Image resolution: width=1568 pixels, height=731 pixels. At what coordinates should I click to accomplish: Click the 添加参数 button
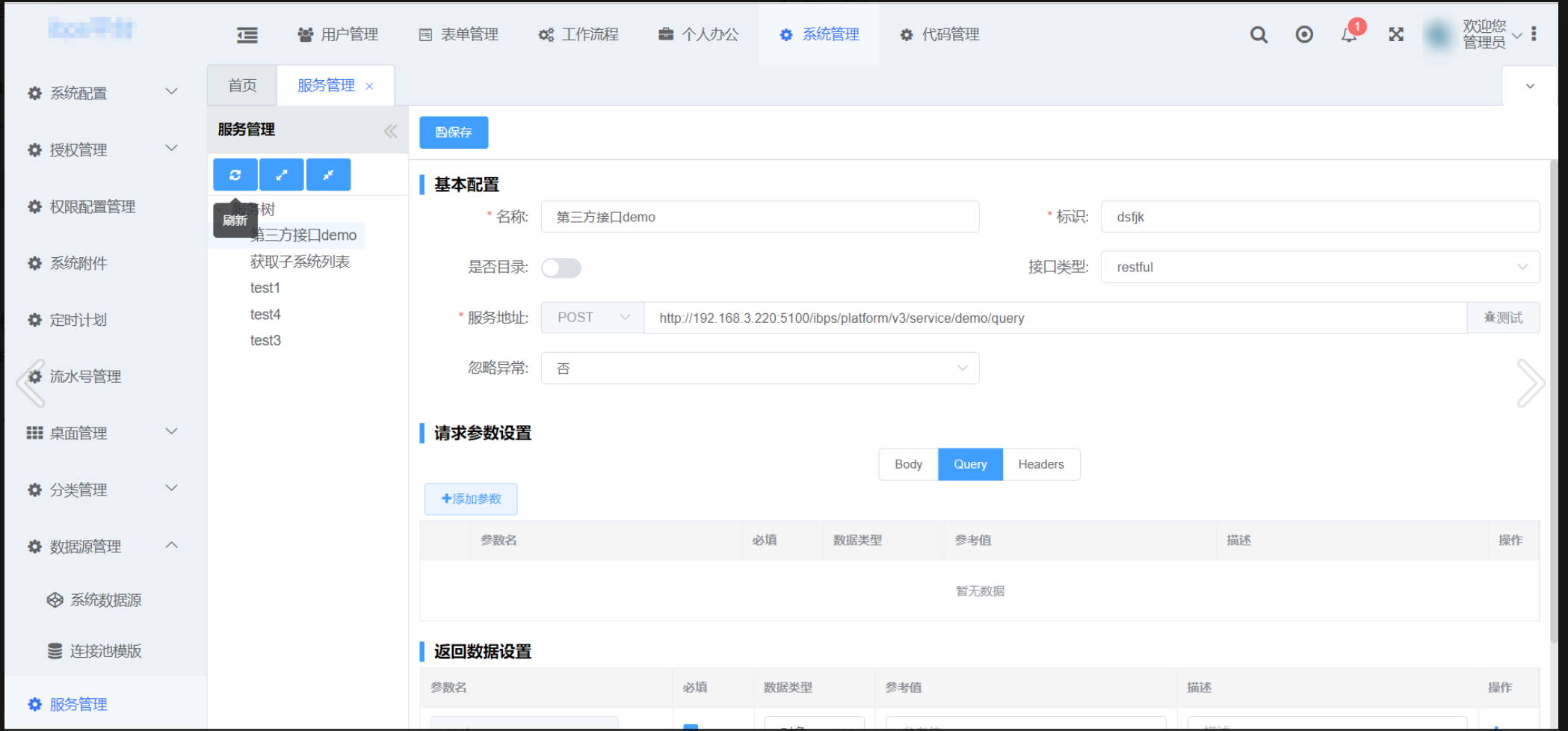tap(471, 499)
